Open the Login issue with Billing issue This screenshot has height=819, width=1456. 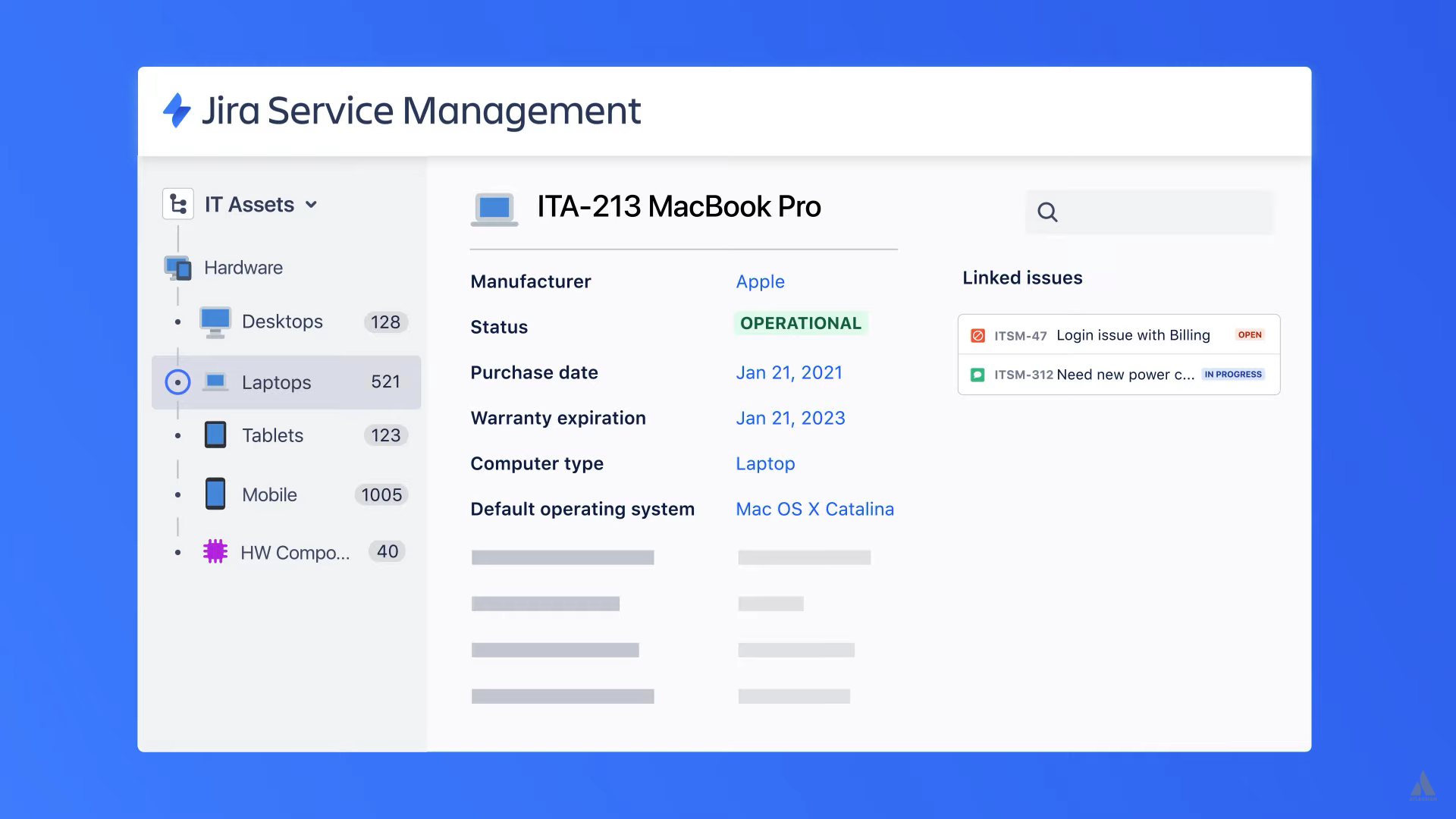pos(1133,335)
